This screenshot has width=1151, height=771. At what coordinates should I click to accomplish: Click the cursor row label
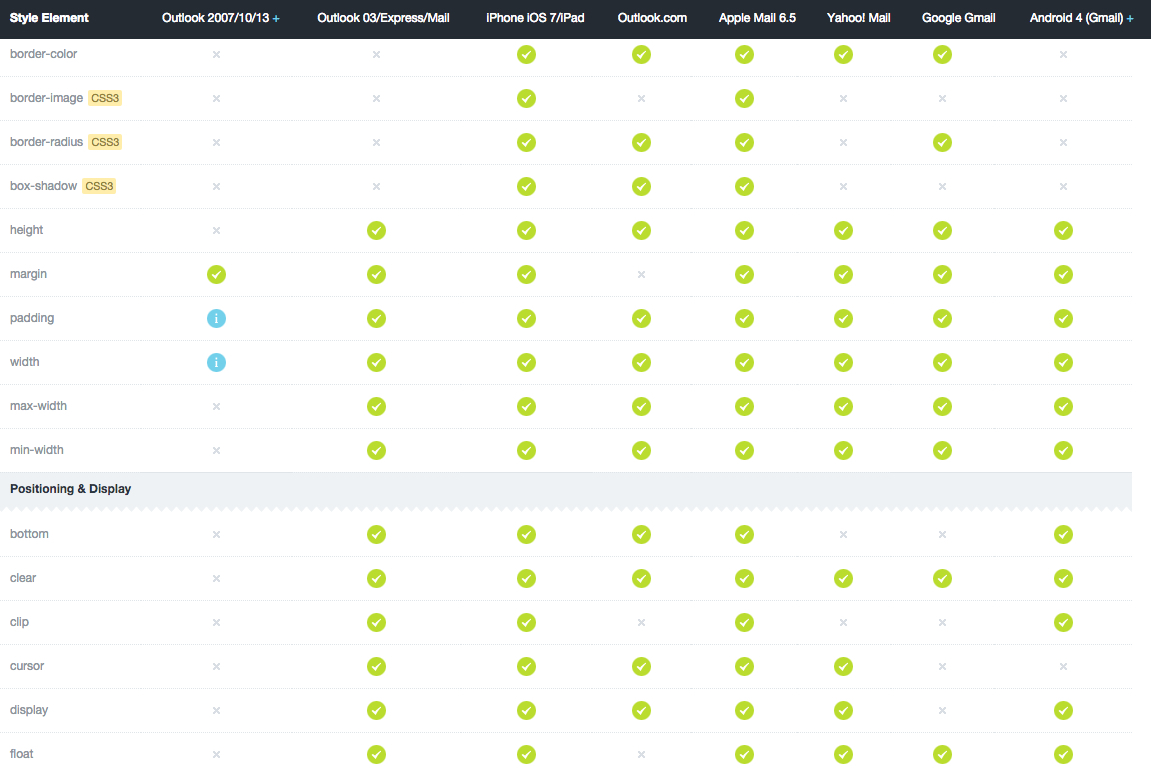point(27,667)
